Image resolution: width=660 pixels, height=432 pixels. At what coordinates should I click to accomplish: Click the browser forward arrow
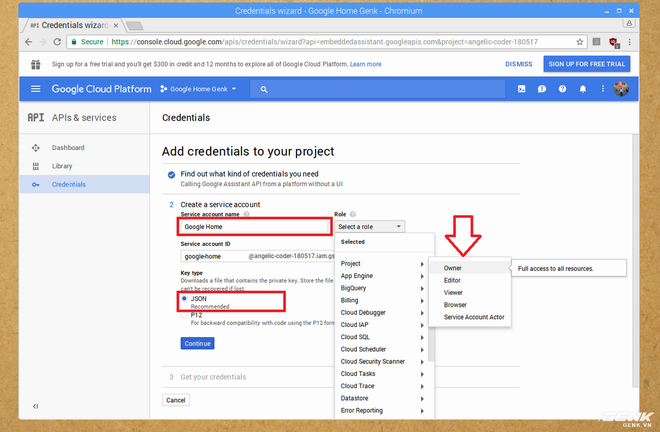coord(43,42)
